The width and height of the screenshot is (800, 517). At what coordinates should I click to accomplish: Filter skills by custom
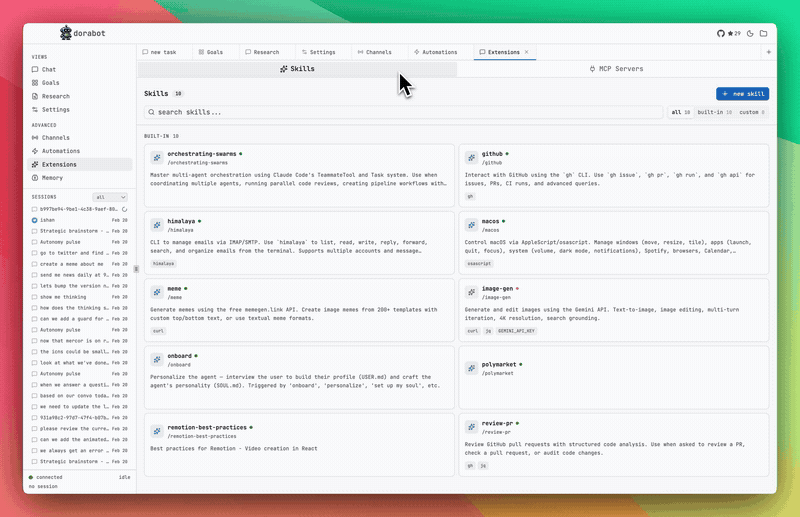(752, 112)
